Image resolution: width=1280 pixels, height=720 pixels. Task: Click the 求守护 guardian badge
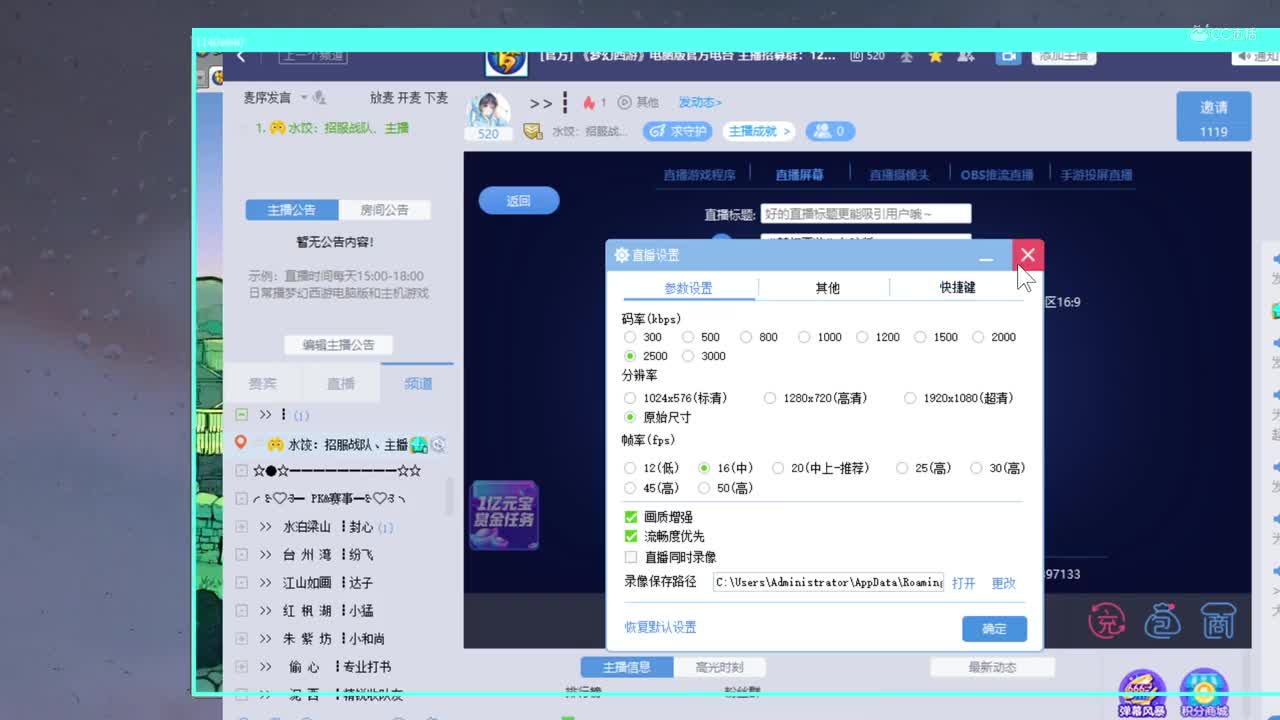(x=678, y=131)
